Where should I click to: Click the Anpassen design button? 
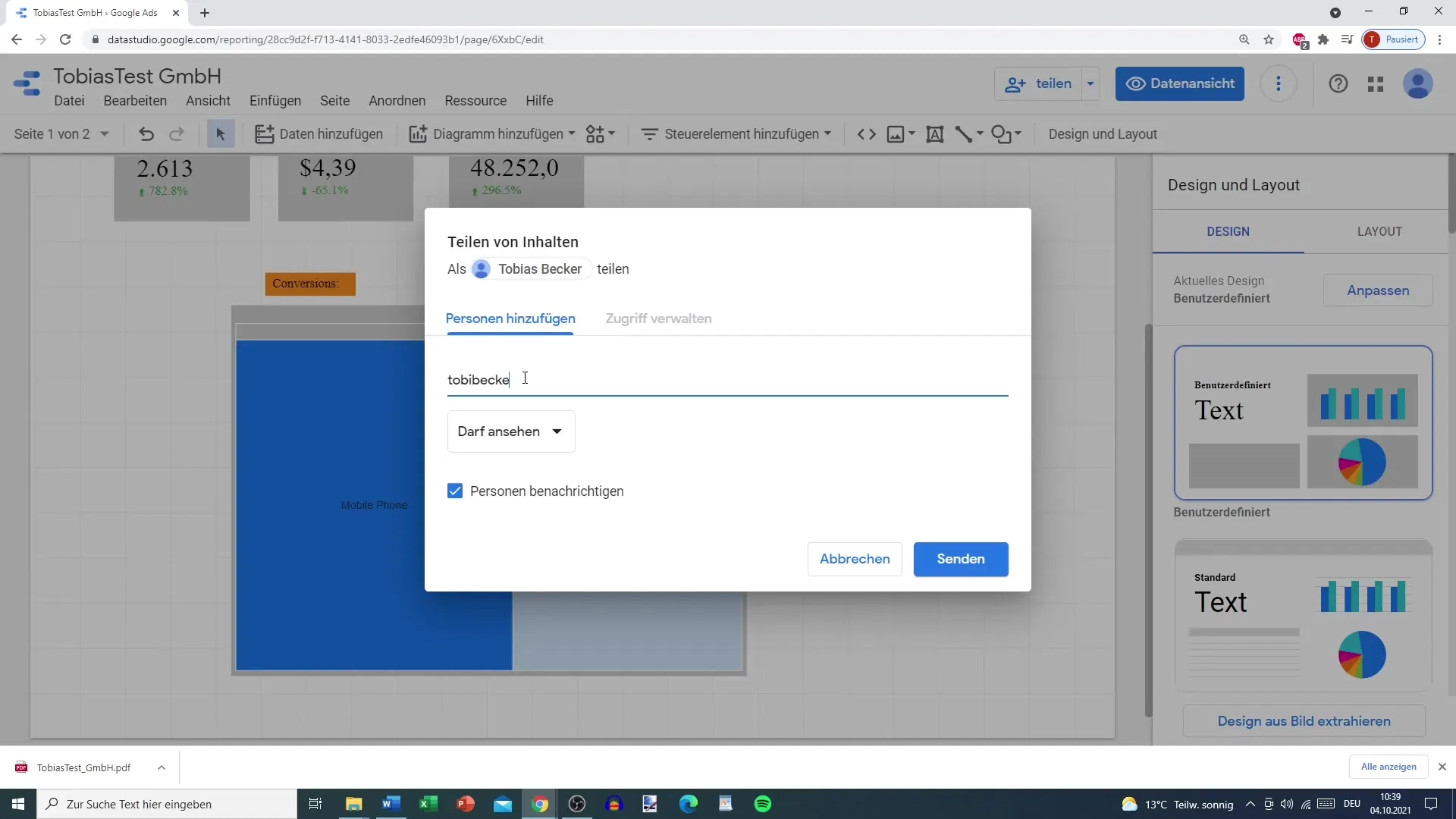1378,290
